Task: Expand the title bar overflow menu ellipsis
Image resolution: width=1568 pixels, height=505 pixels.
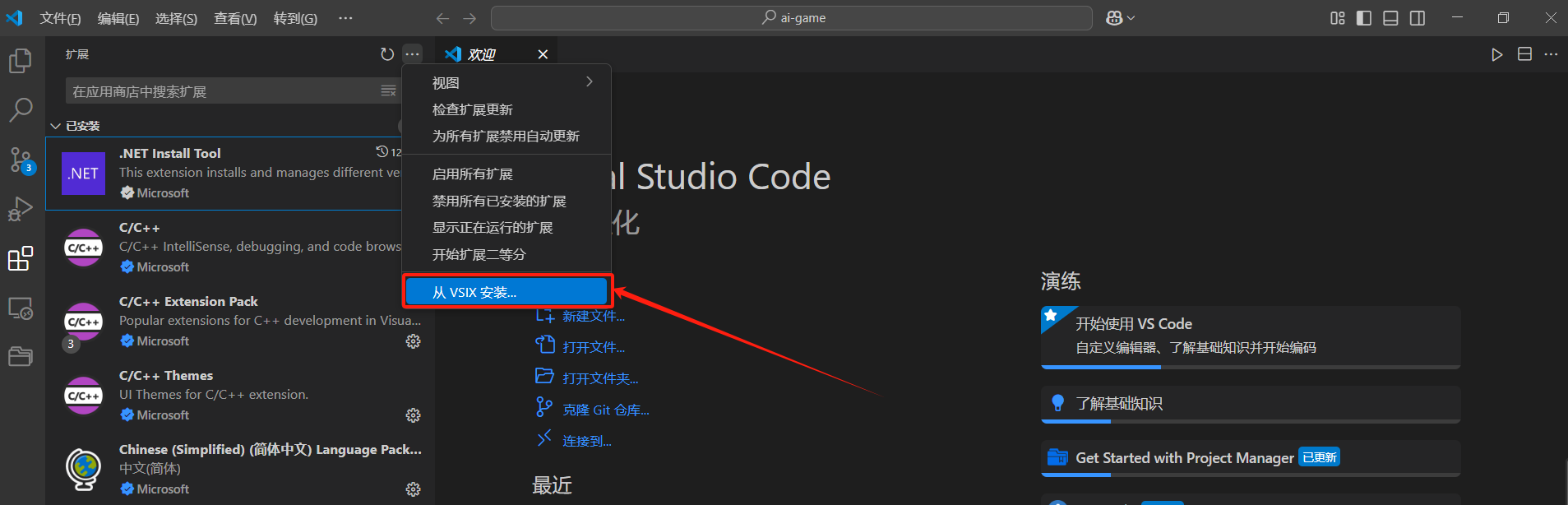Action: point(345,18)
